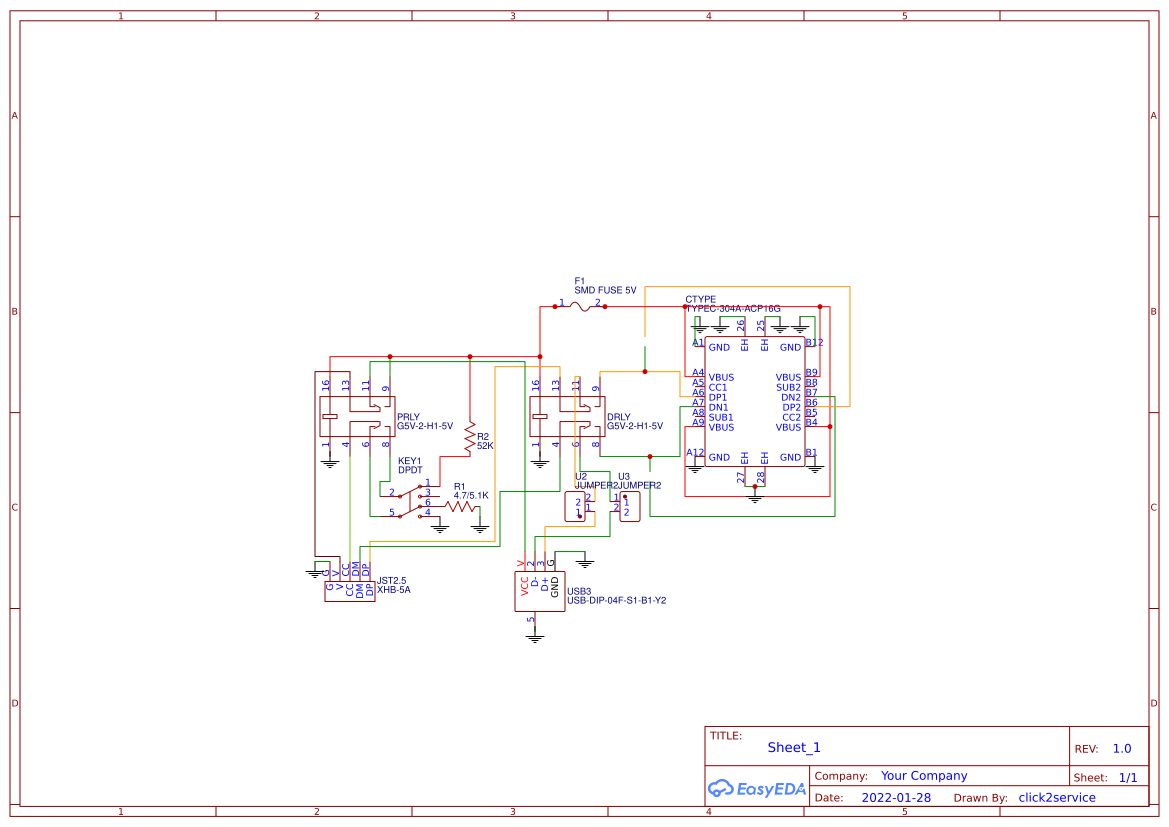This screenshot has height=827, width=1169.
Task: Click the Sheet_1 title text
Action: tap(793, 747)
